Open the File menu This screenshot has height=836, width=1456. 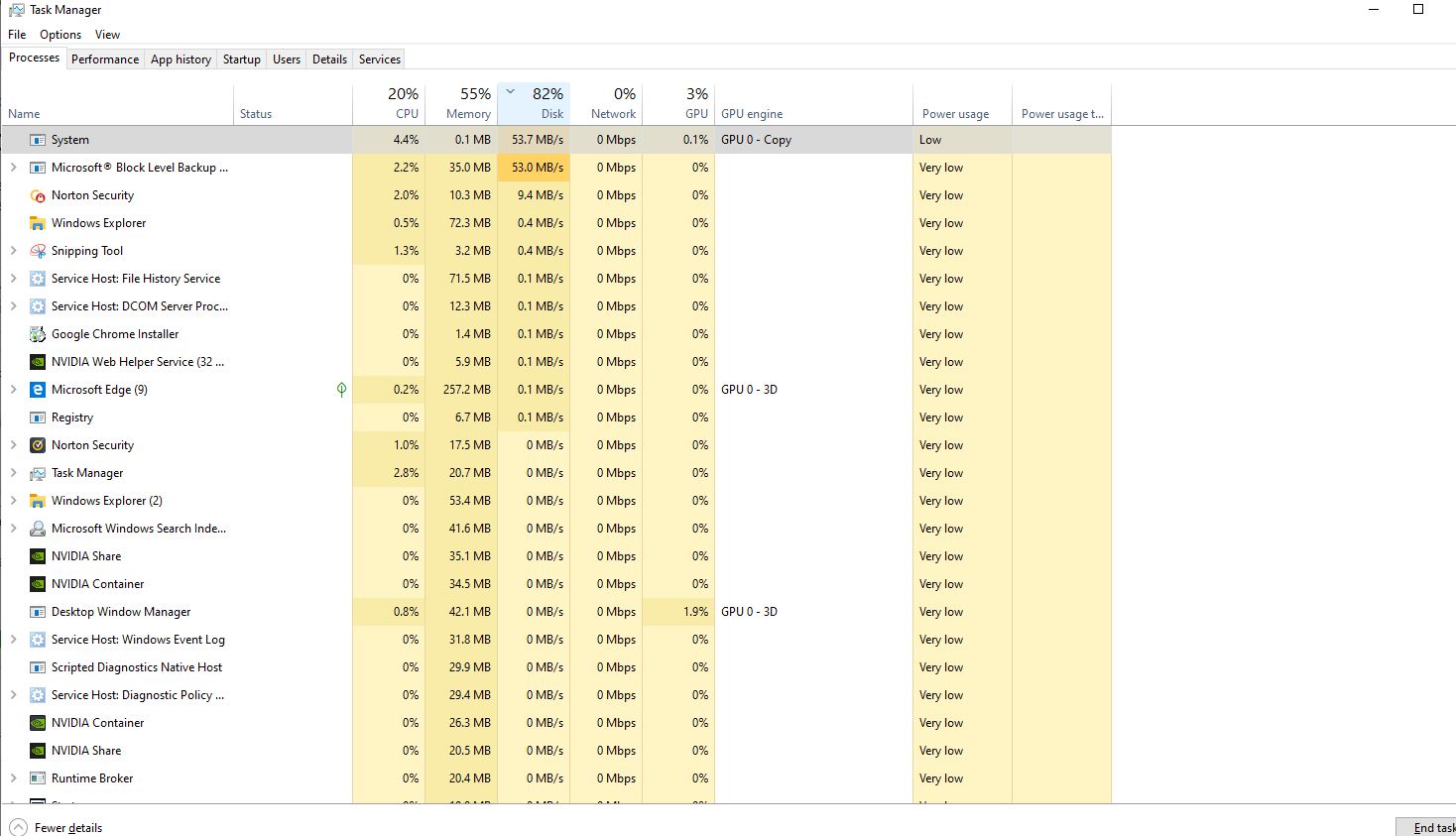click(17, 35)
